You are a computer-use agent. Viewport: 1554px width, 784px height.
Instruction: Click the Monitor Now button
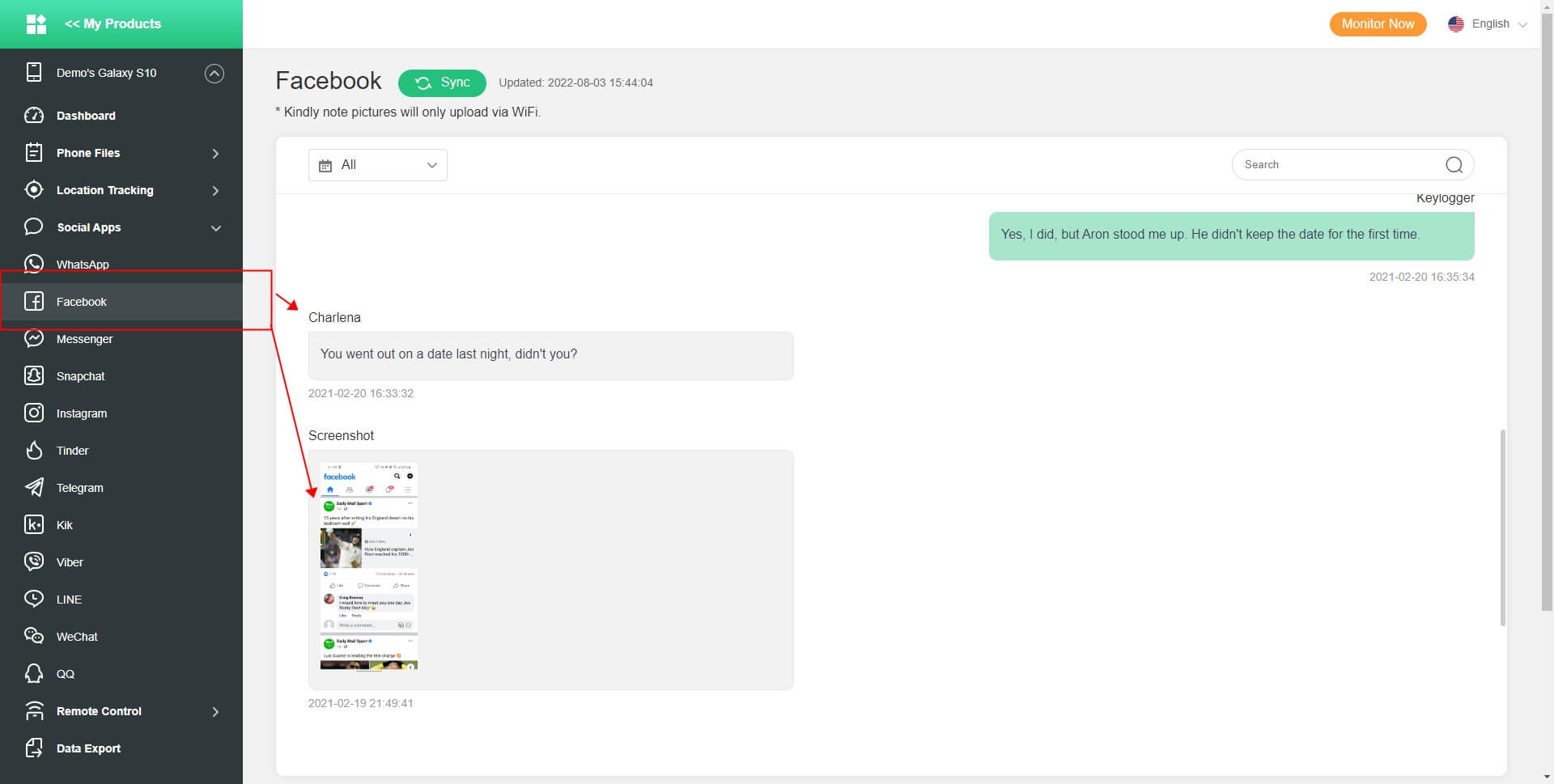point(1378,24)
